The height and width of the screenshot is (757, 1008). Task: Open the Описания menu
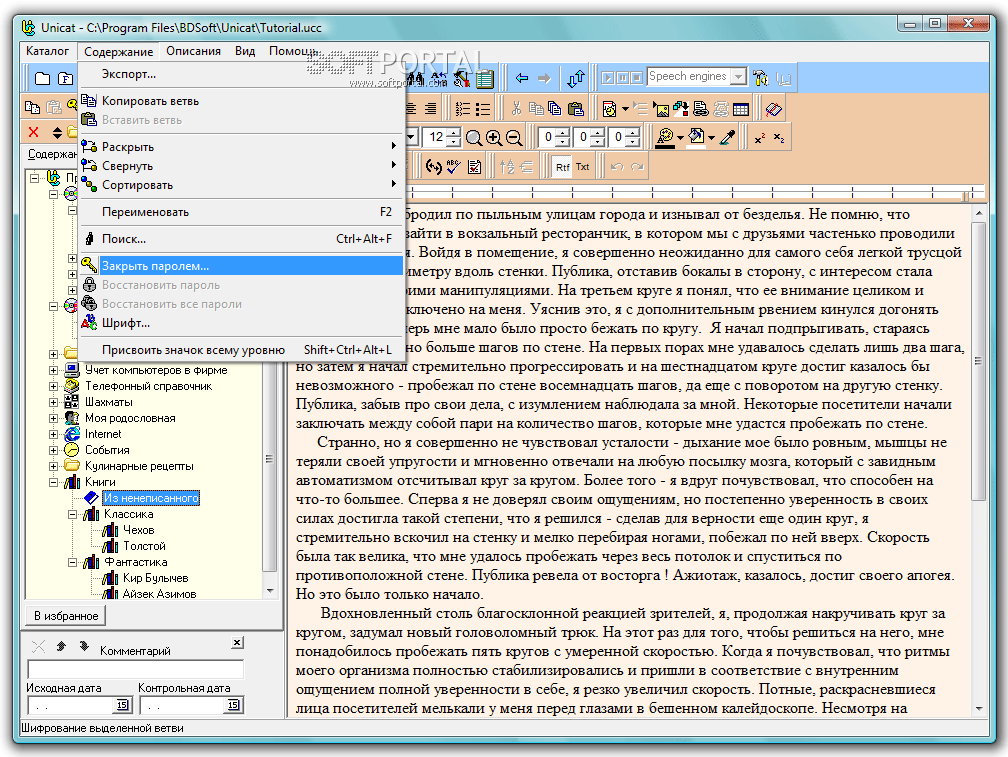tap(193, 51)
